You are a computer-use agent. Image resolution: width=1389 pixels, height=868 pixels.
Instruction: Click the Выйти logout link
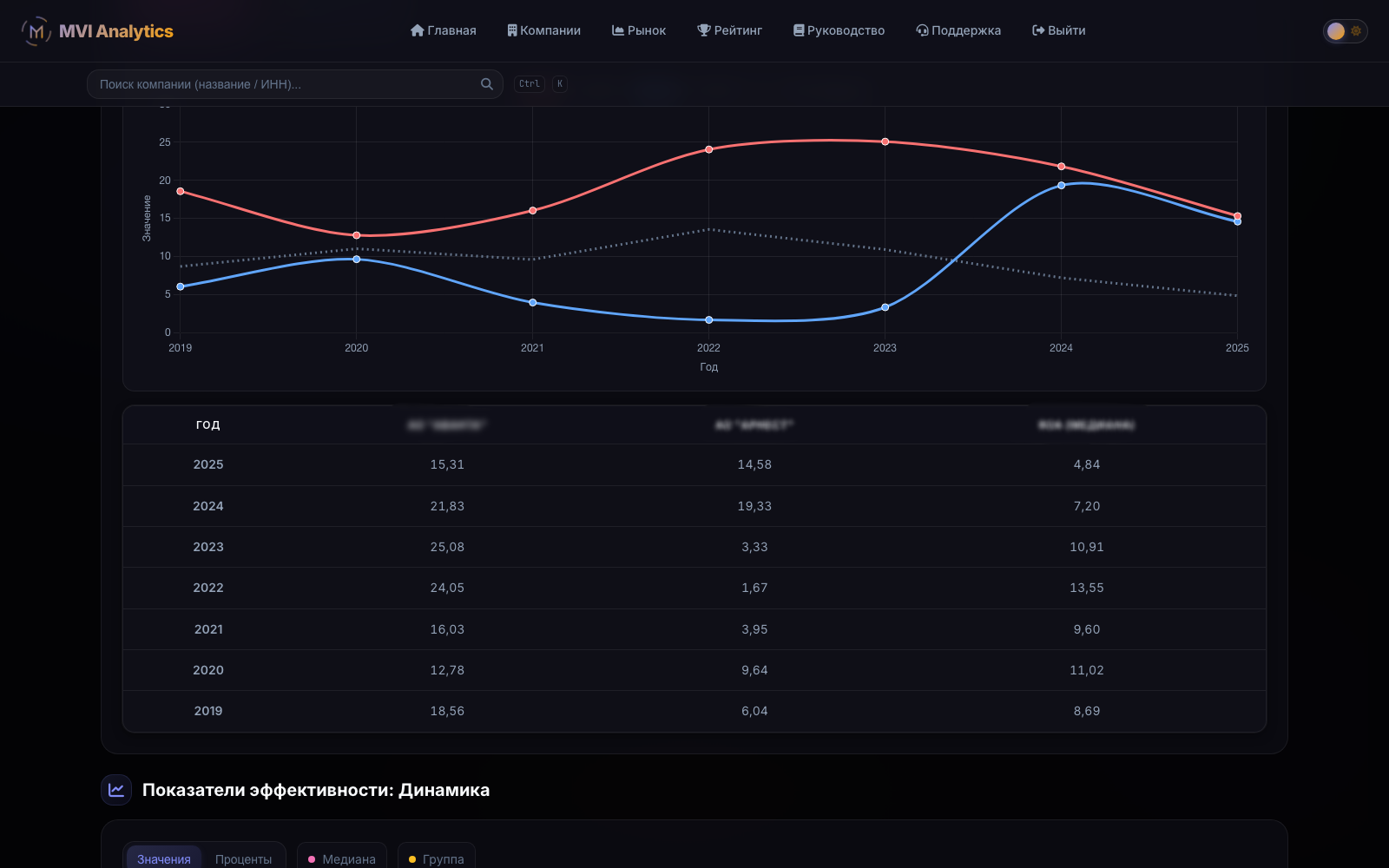click(x=1058, y=30)
